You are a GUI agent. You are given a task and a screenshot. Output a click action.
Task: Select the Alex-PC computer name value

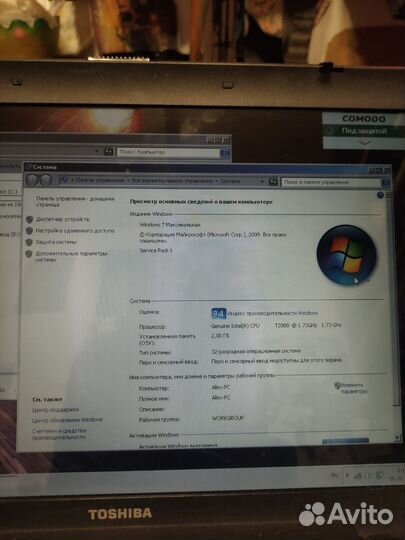(x=221, y=387)
